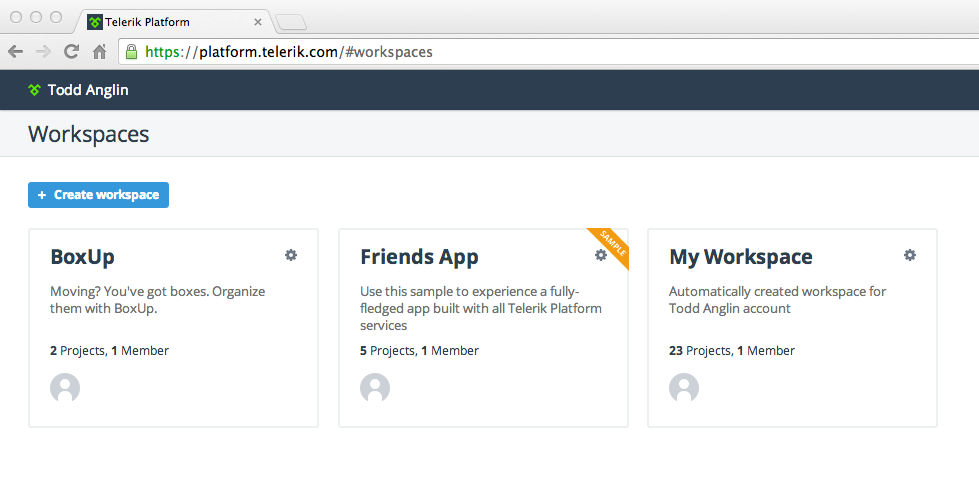Open the My Workspace title

pos(740,257)
